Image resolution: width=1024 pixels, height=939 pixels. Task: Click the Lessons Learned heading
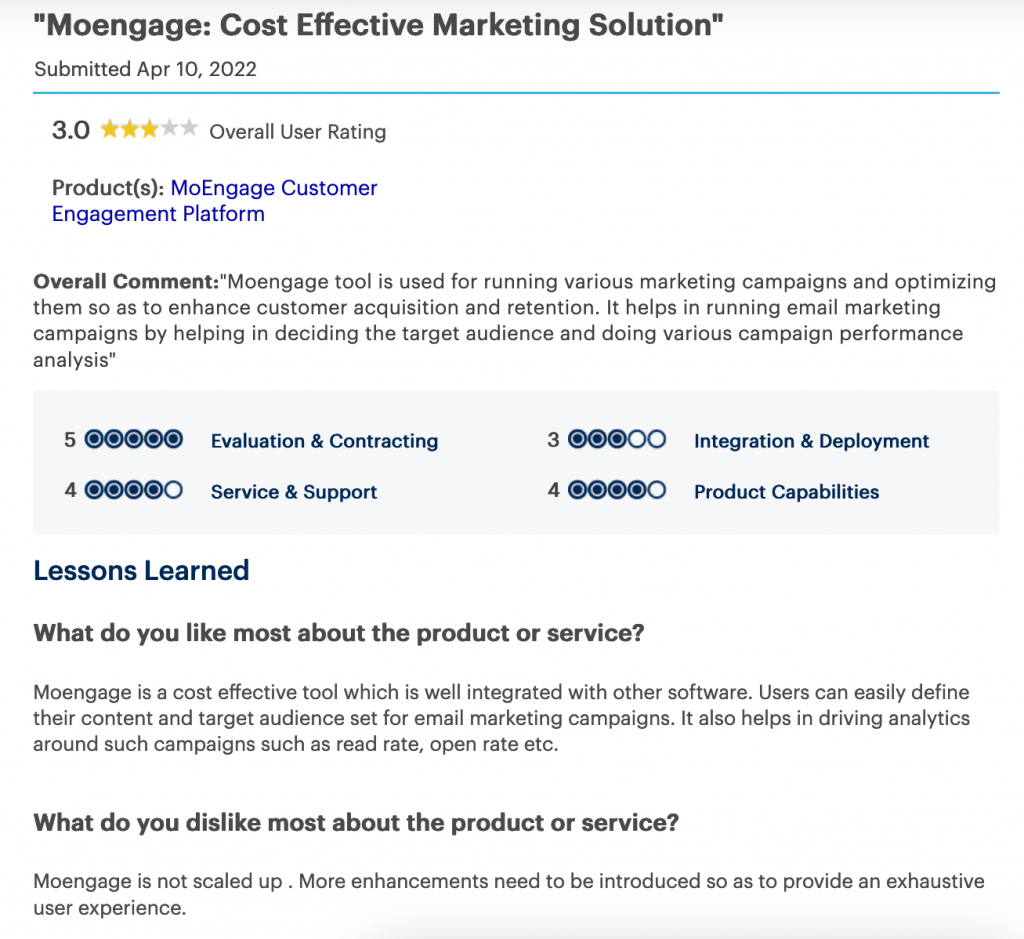coord(141,571)
